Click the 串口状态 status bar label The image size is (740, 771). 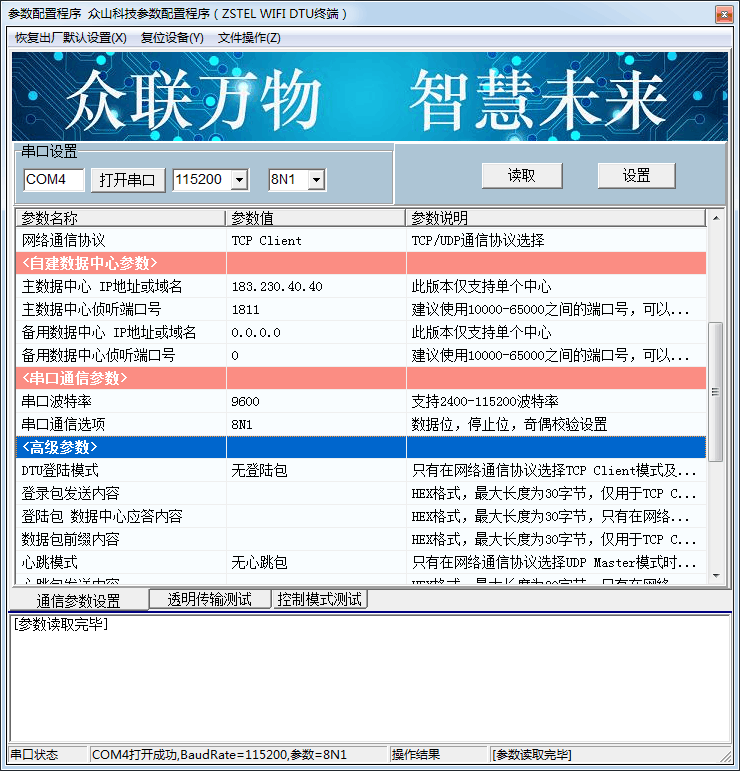tap(34, 755)
